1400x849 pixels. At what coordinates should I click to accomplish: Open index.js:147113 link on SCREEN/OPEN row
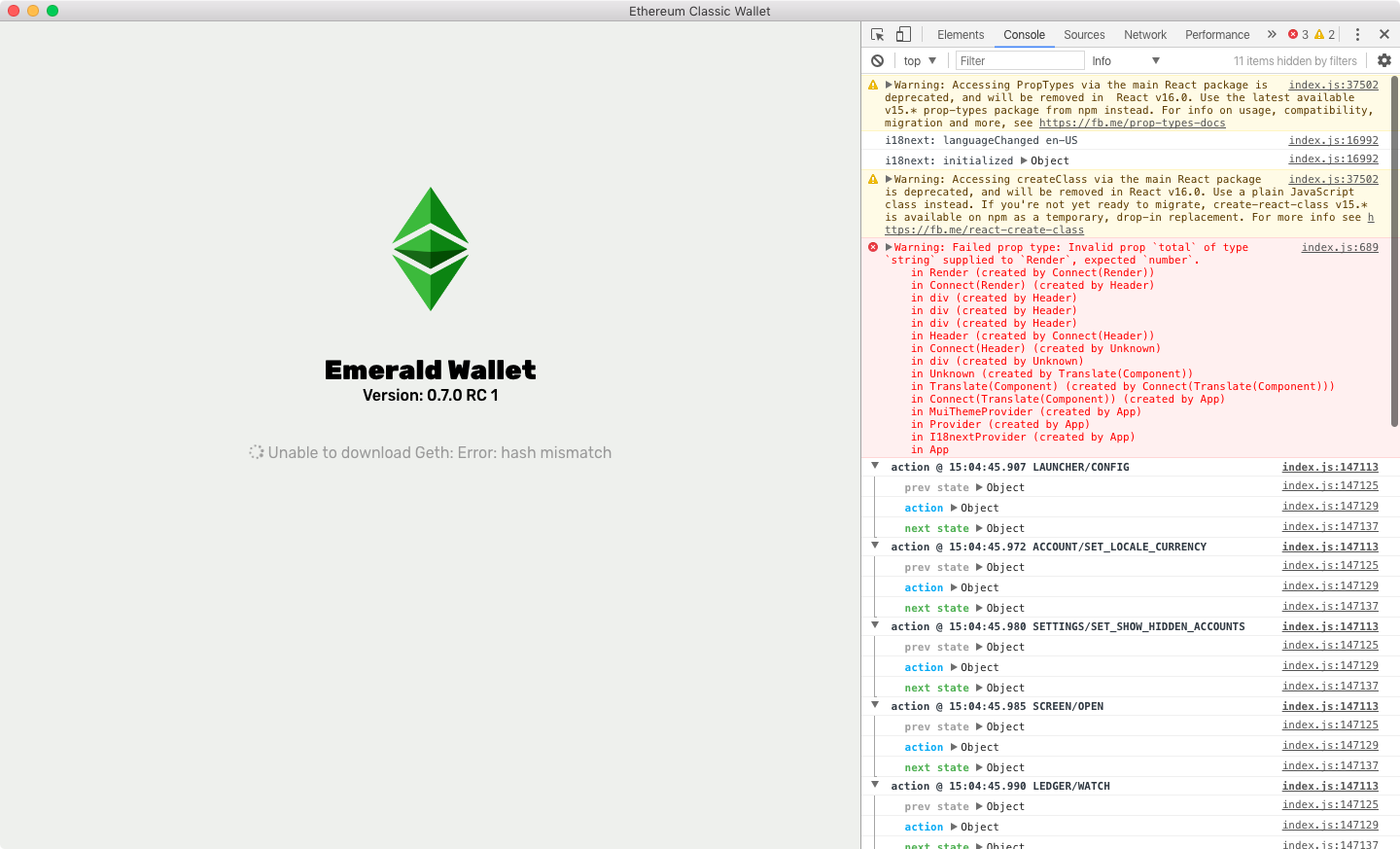click(1330, 706)
